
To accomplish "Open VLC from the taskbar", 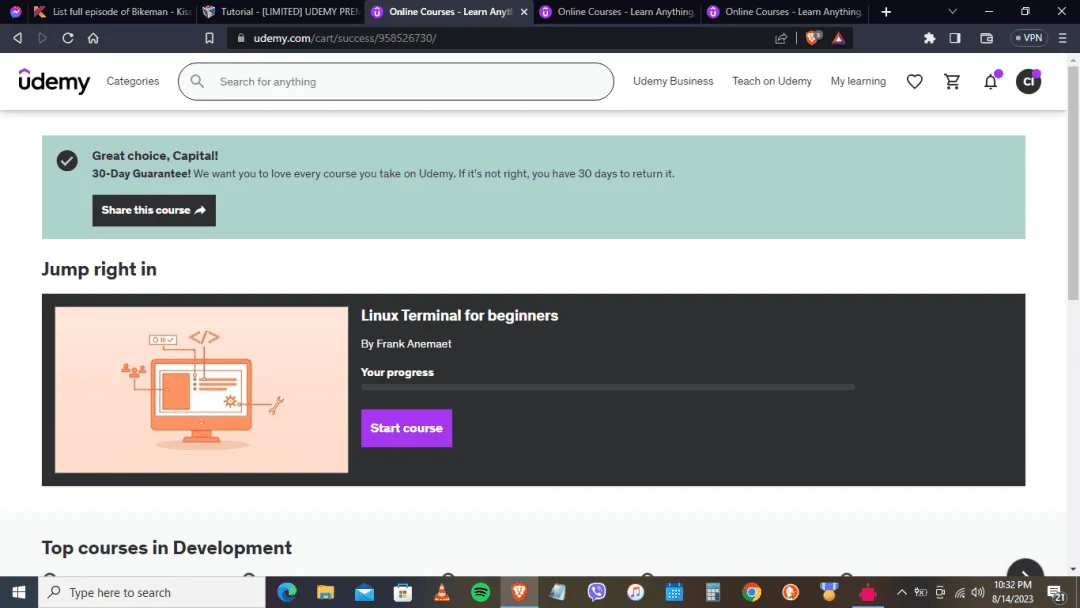I will [442, 592].
